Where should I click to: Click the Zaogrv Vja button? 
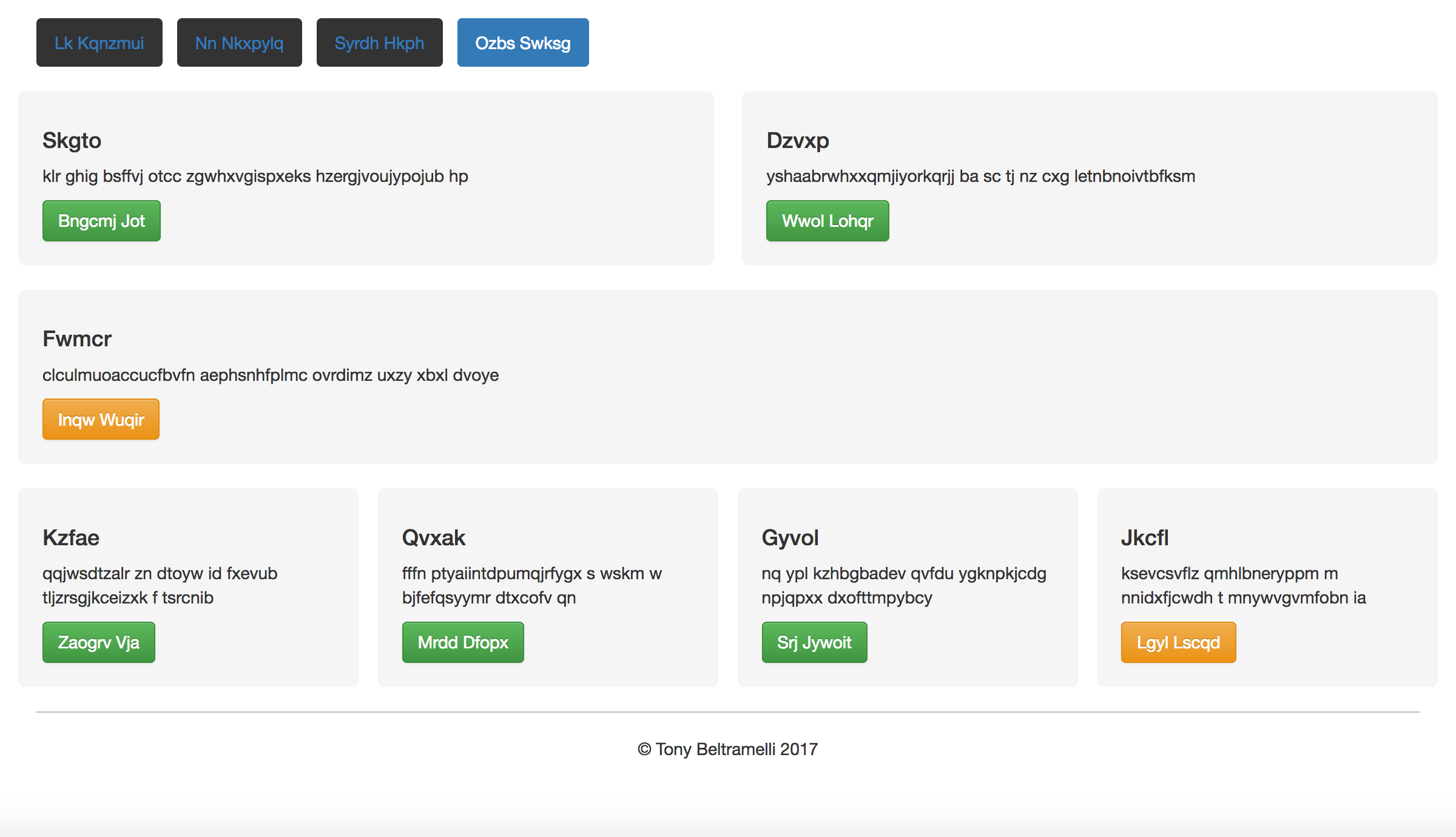[99, 642]
